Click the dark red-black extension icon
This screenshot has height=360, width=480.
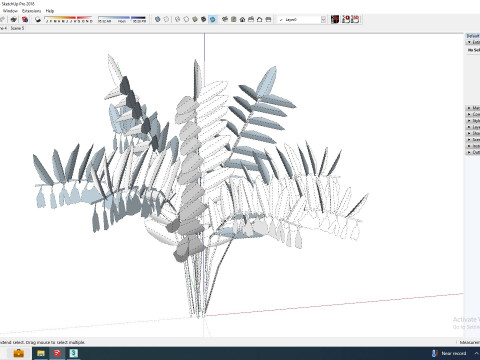pyautogui.click(x=335, y=19)
